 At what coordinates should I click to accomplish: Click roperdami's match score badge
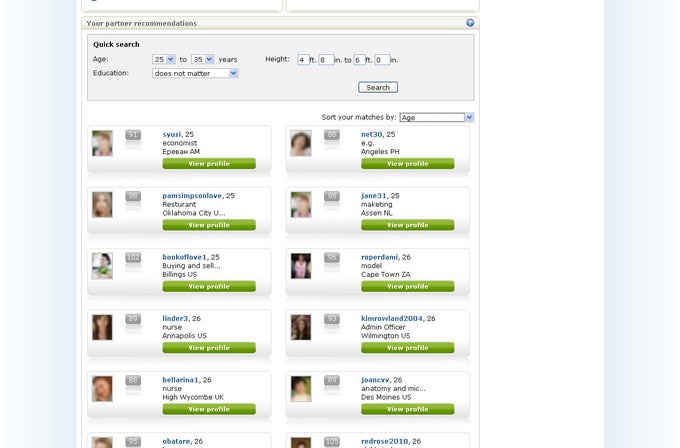point(332,258)
